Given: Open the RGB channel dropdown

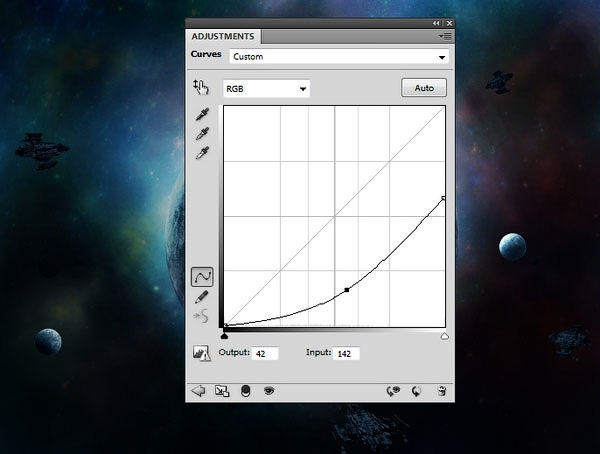Looking at the screenshot, I should coord(266,89).
